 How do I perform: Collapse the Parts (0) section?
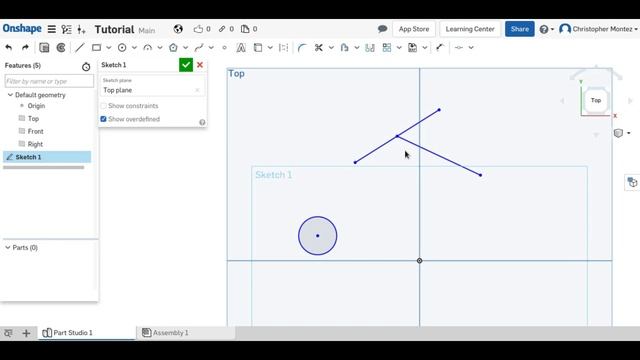[x=8, y=247]
